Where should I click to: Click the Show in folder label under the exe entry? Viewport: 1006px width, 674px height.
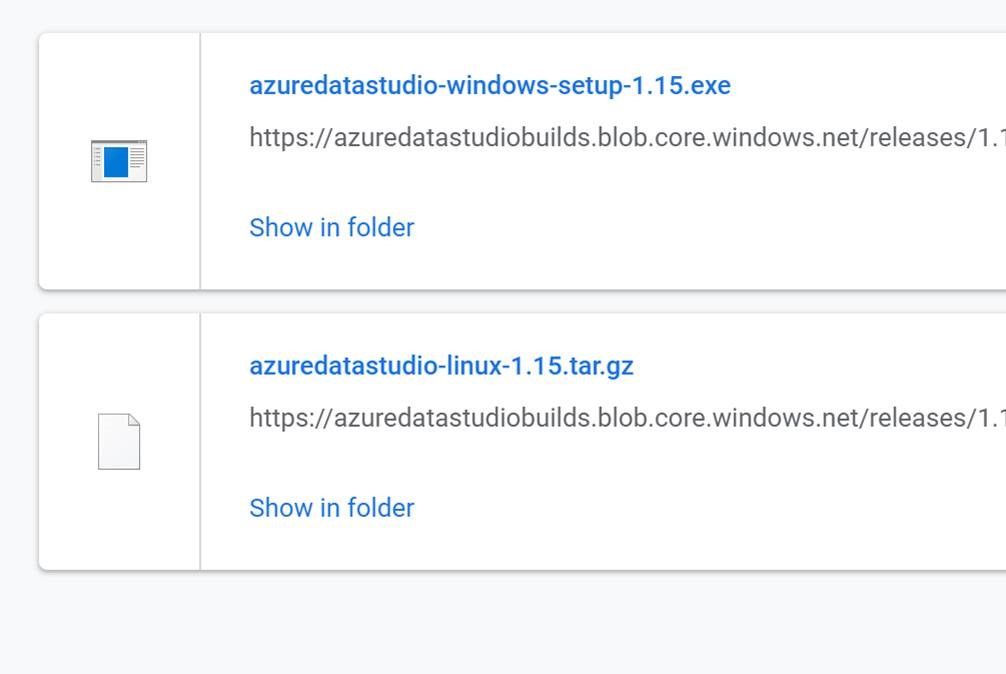332,228
